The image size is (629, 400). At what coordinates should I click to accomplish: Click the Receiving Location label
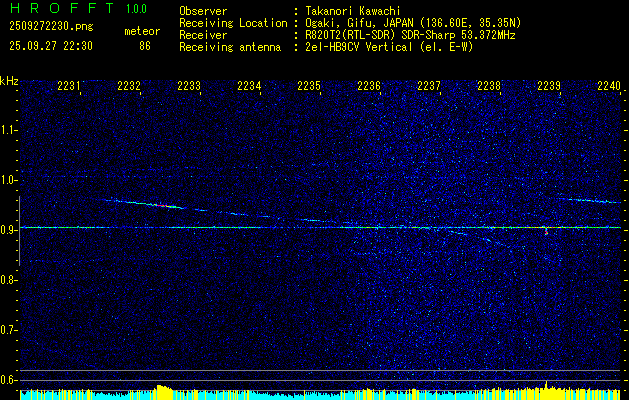(233, 23)
